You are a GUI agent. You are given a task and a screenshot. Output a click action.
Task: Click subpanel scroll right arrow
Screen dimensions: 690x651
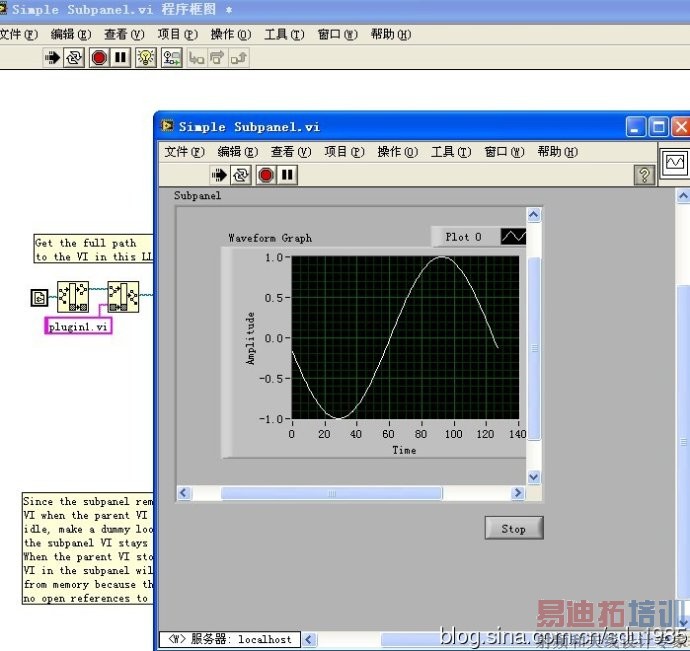pos(518,493)
